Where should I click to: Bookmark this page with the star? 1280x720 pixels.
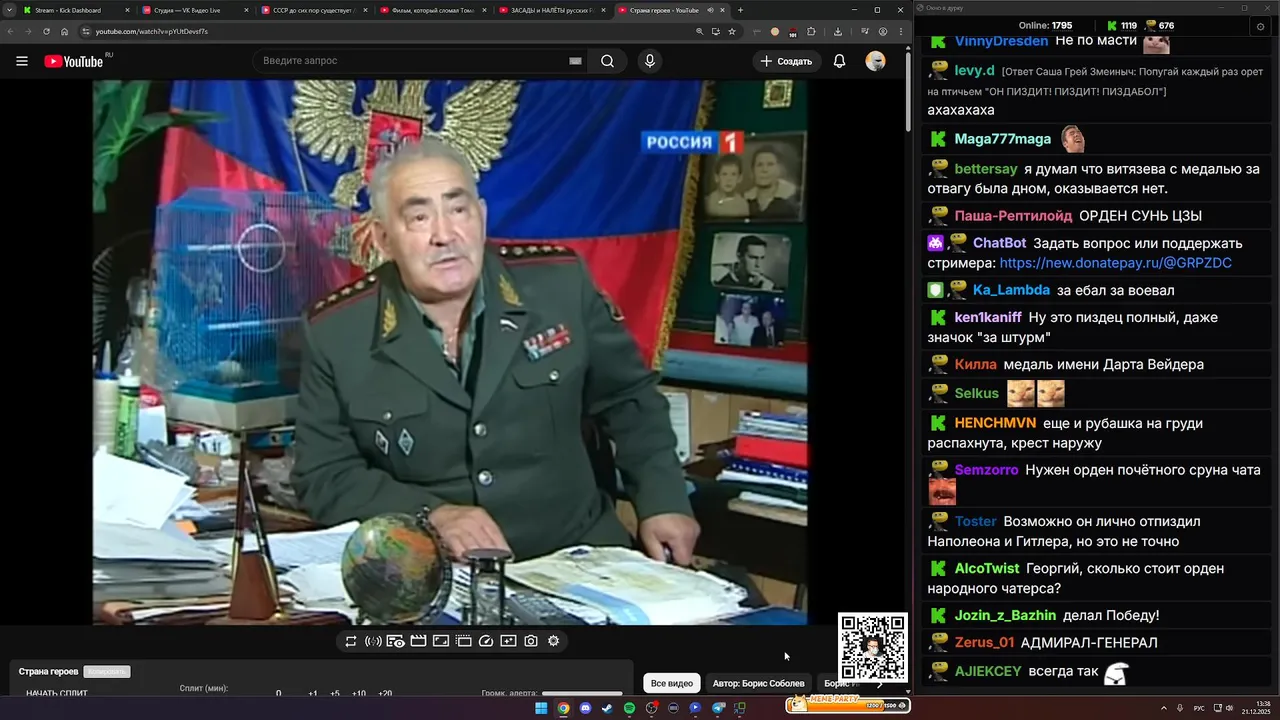pos(732,31)
